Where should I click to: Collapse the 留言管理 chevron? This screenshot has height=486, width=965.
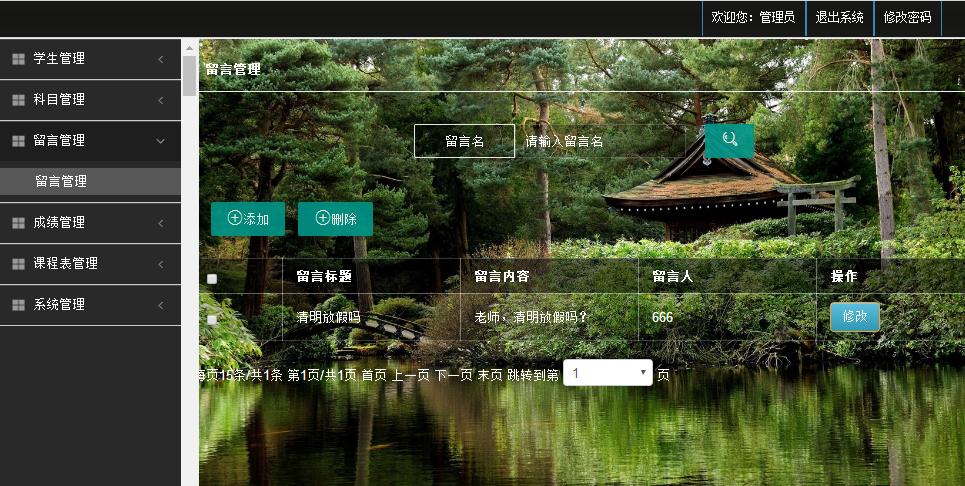(161, 141)
